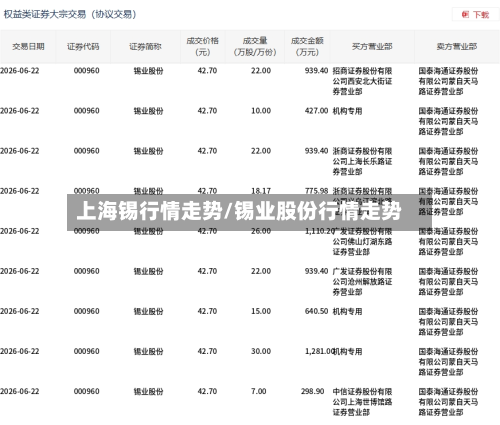Click the code 000960 in the 298.90 row
Viewport: 500px width, 425px height.
86,391
